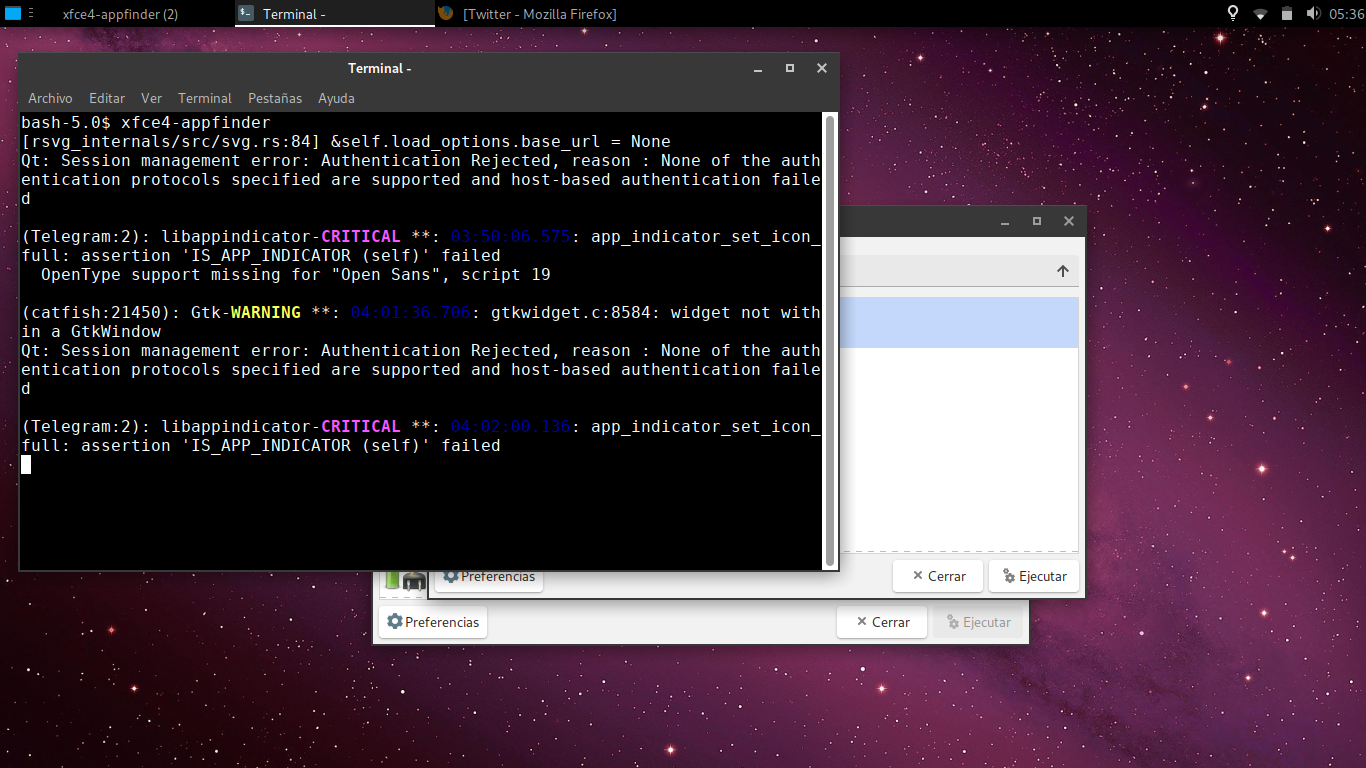Open the Ver menu

(151, 98)
